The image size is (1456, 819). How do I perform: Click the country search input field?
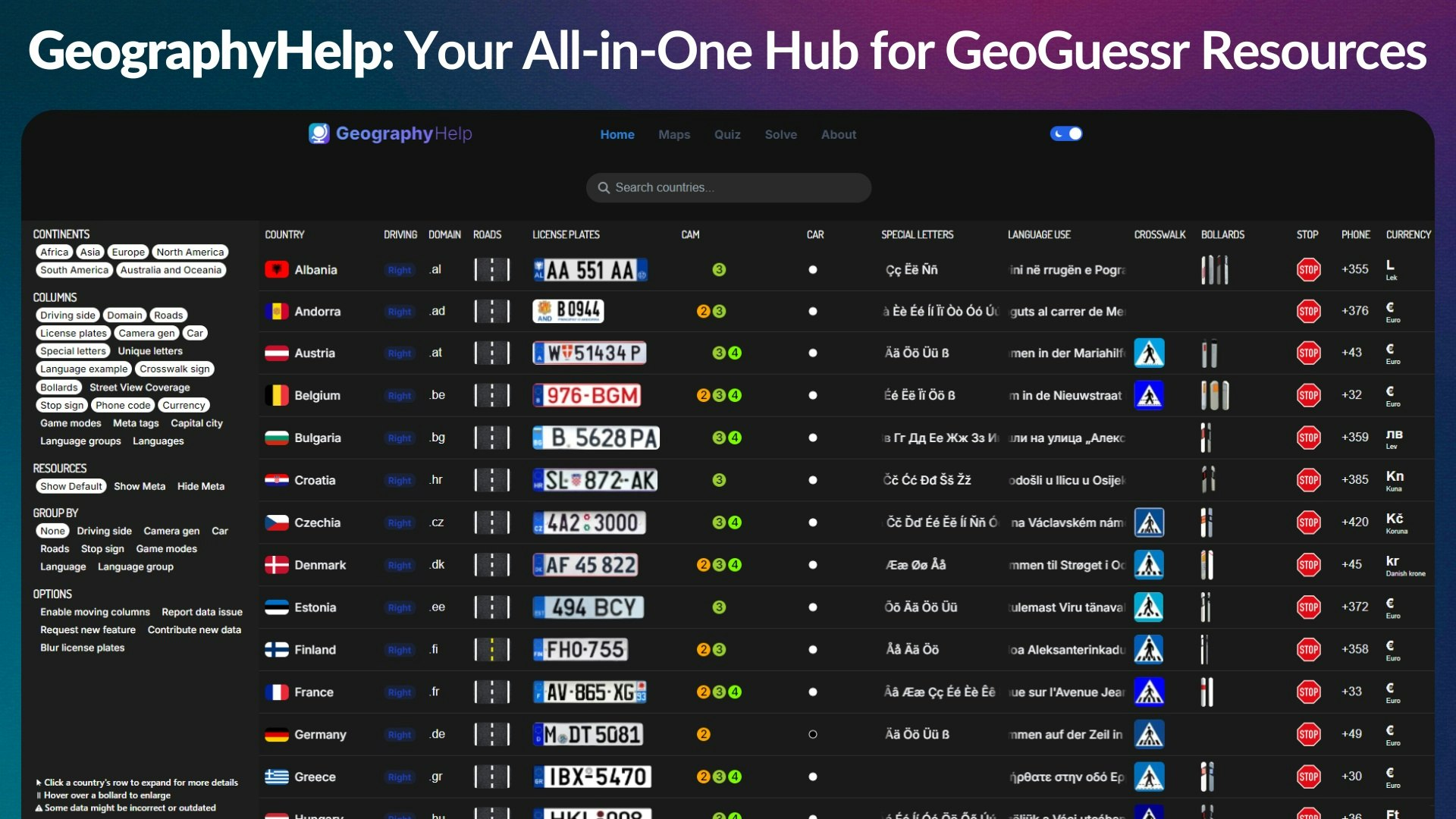728,187
